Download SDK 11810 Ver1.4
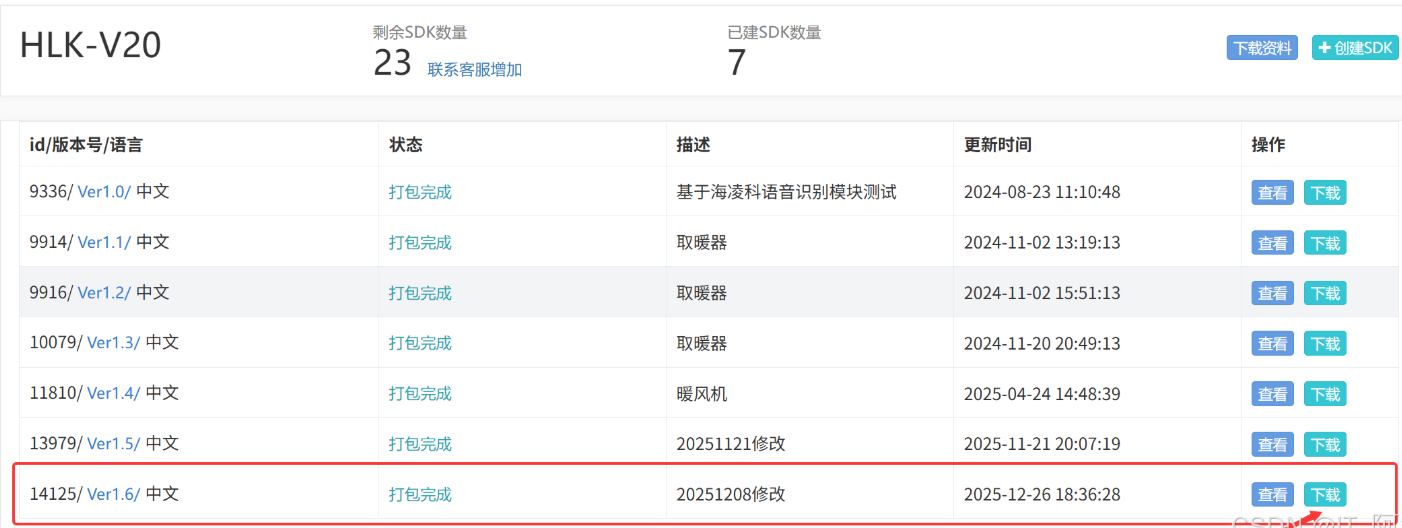Screen dimensions: 1402x528 (1325, 394)
